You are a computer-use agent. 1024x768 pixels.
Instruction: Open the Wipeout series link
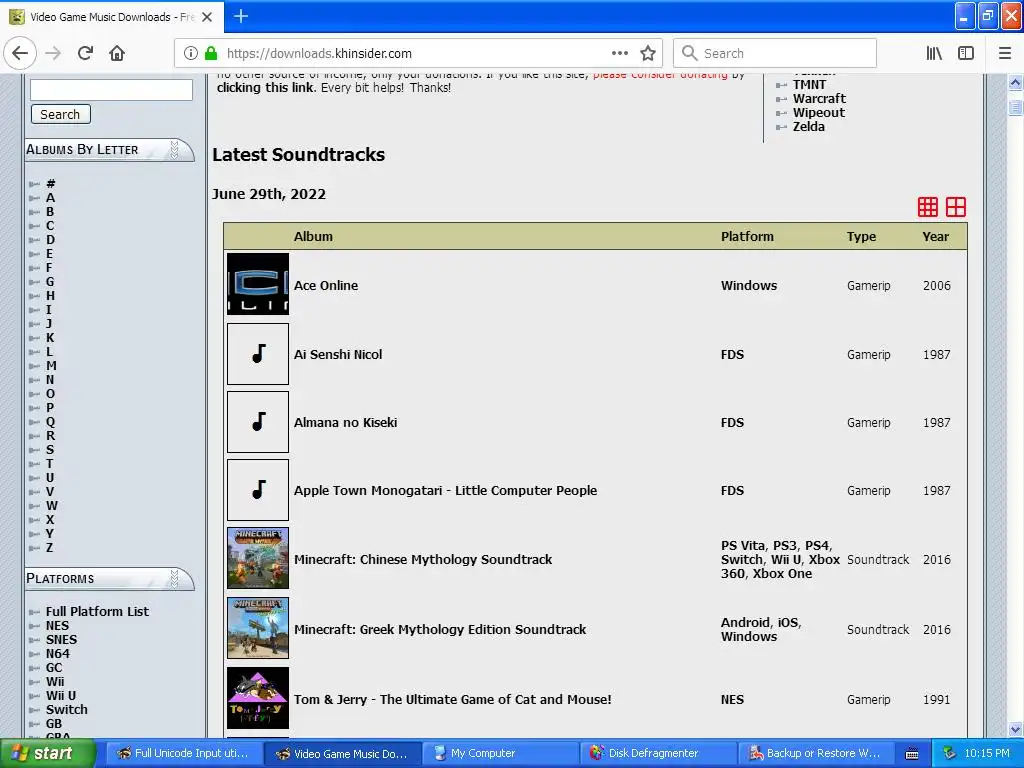819,112
